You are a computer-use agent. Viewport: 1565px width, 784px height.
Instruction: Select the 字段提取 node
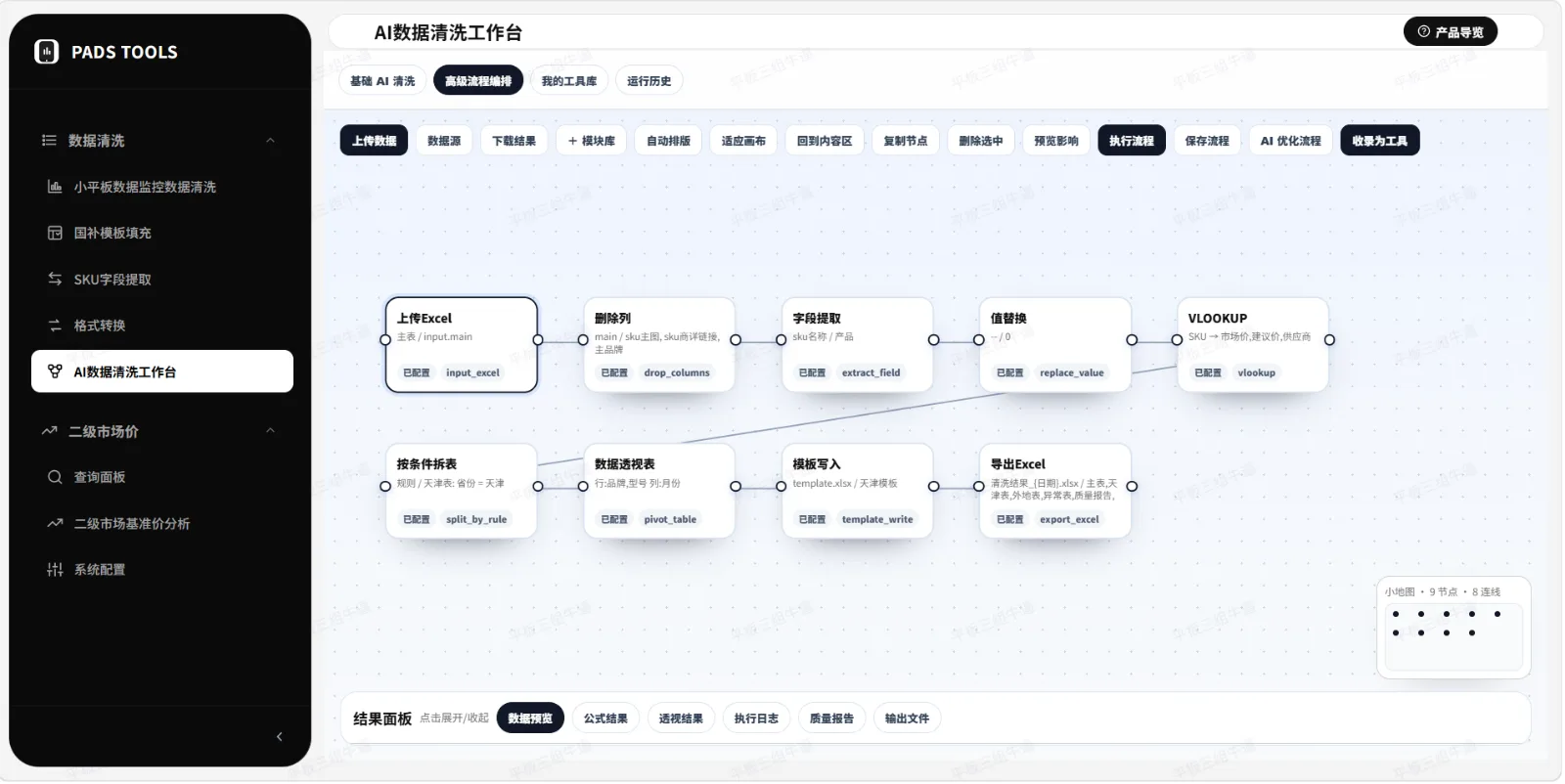(x=858, y=345)
